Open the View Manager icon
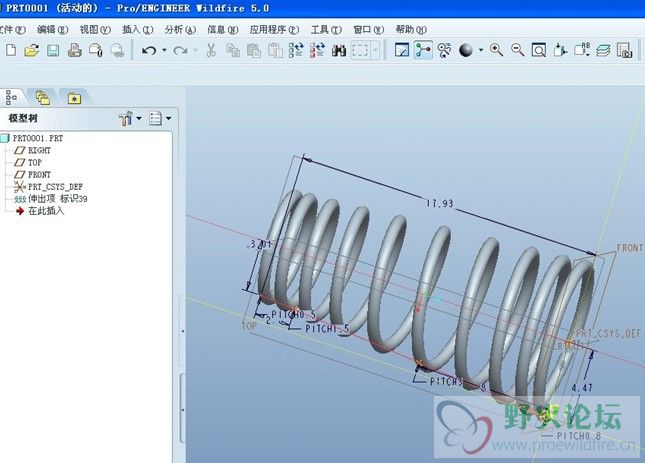Screen dimensions: 645x463 click(x=624, y=51)
